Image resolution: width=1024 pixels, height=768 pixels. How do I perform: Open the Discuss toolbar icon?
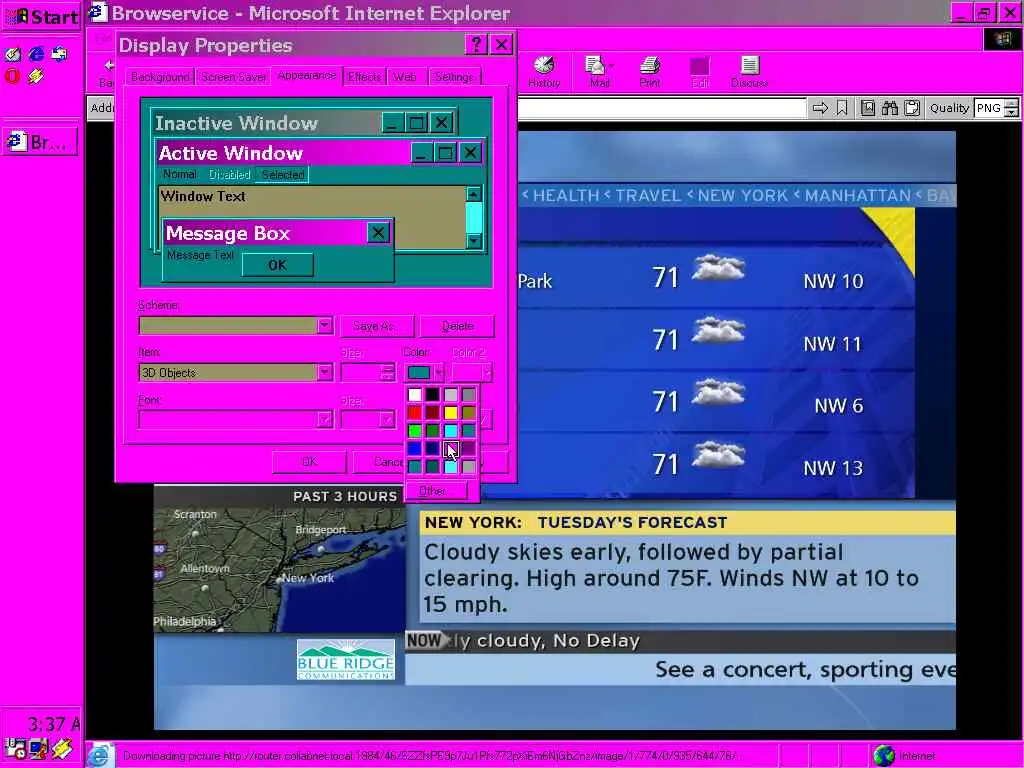(749, 71)
